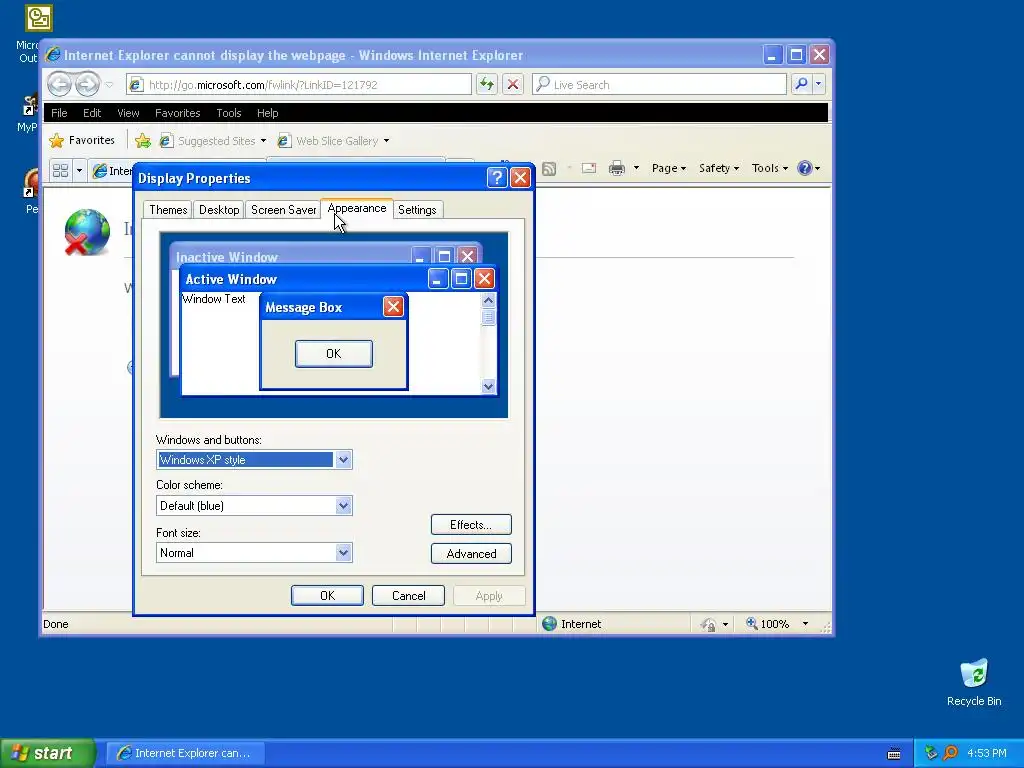This screenshot has width=1024, height=768.
Task: Click the Advanced button
Action: [x=471, y=554]
